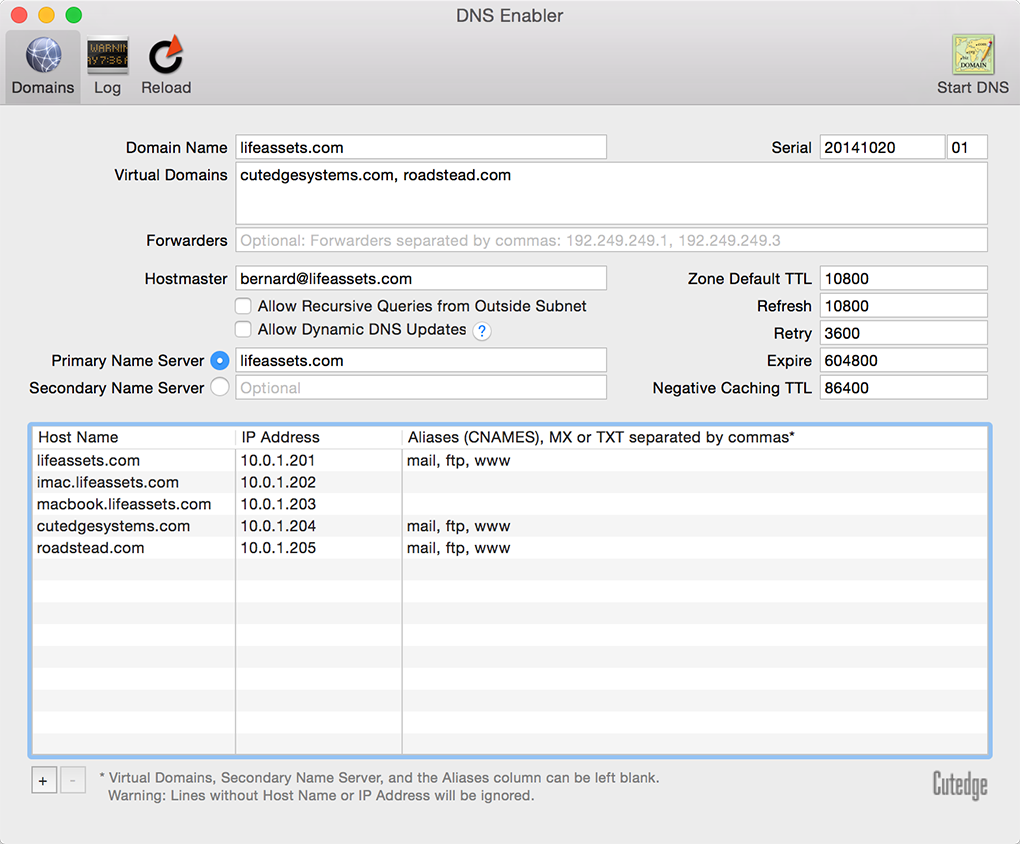
Task: Add a new host row with plus button
Action: click(x=44, y=780)
